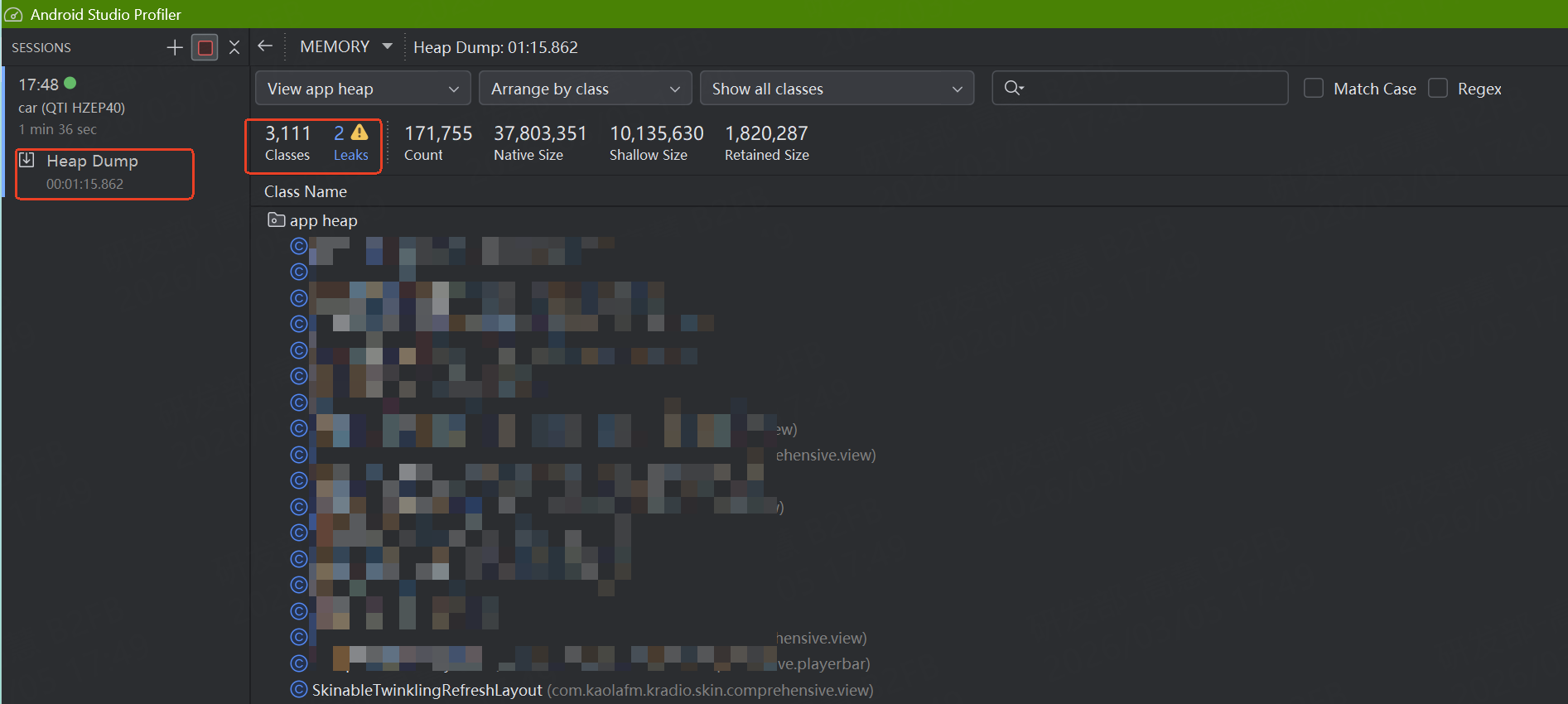This screenshot has width=1568, height=704.
Task: Close the sessions panel with X icon
Action: (x=234, y=47)
